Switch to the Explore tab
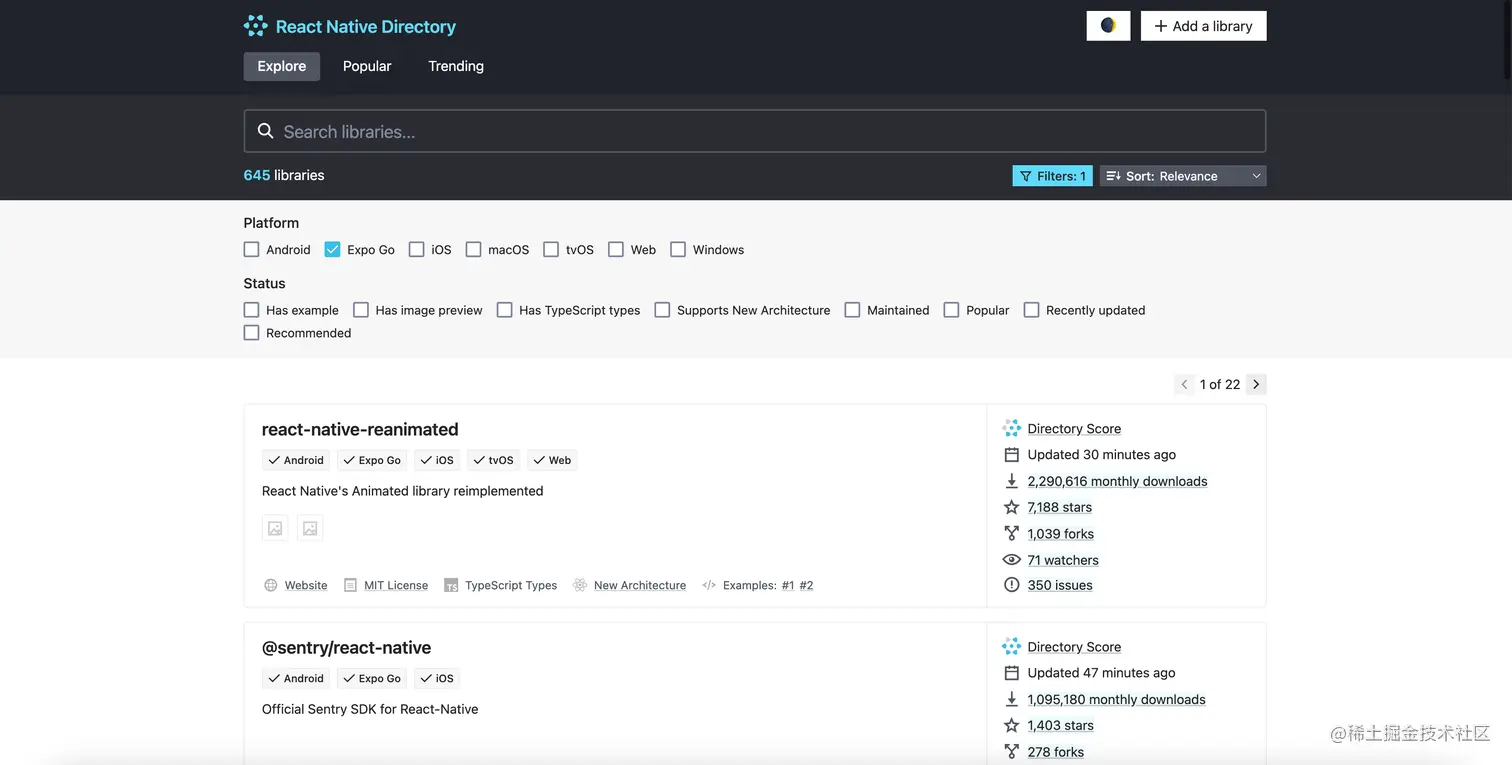This screenshot has width=1512, height=765. tap(282, 66)
